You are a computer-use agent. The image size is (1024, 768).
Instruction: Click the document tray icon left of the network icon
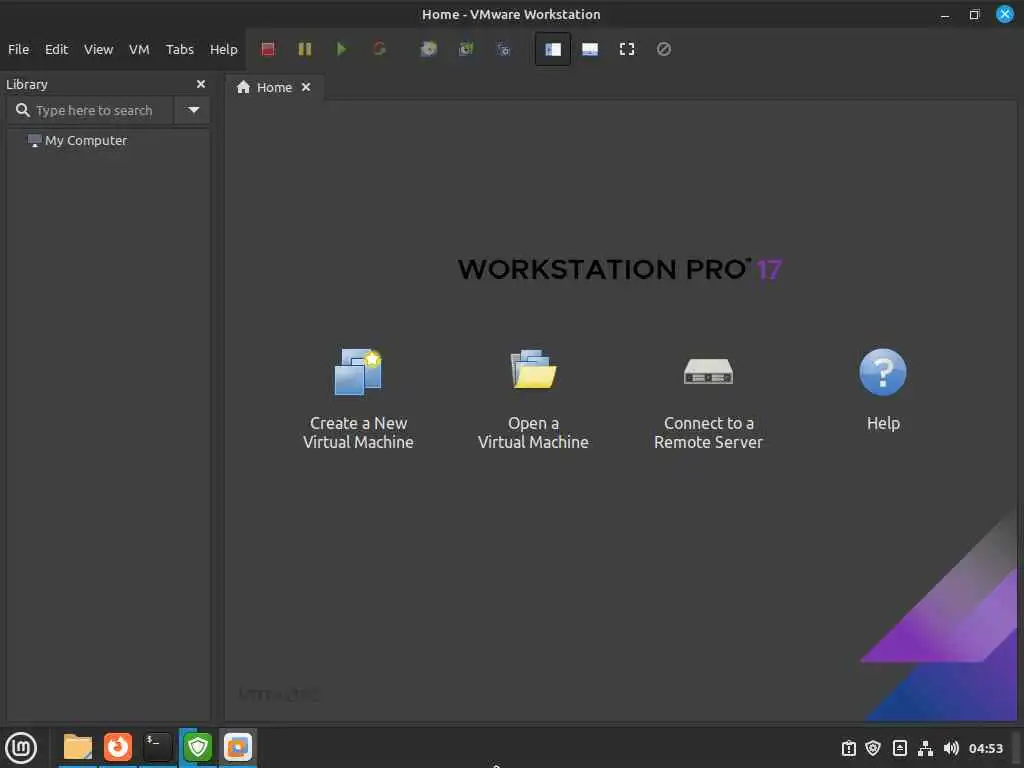(899, 748)
